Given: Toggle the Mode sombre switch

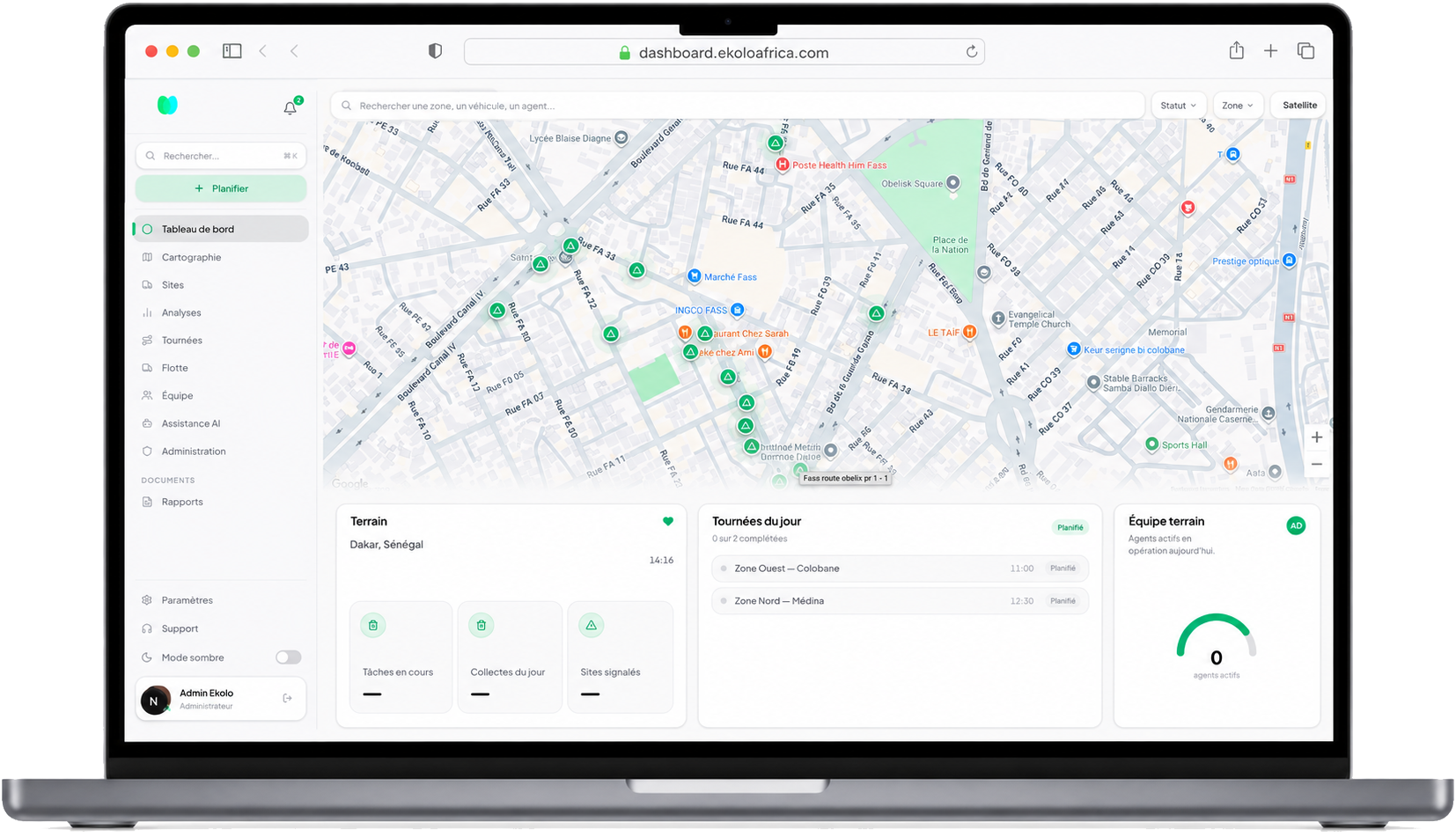Looking at the screenshot, I should pyautogui.click(x=288, y=657).
